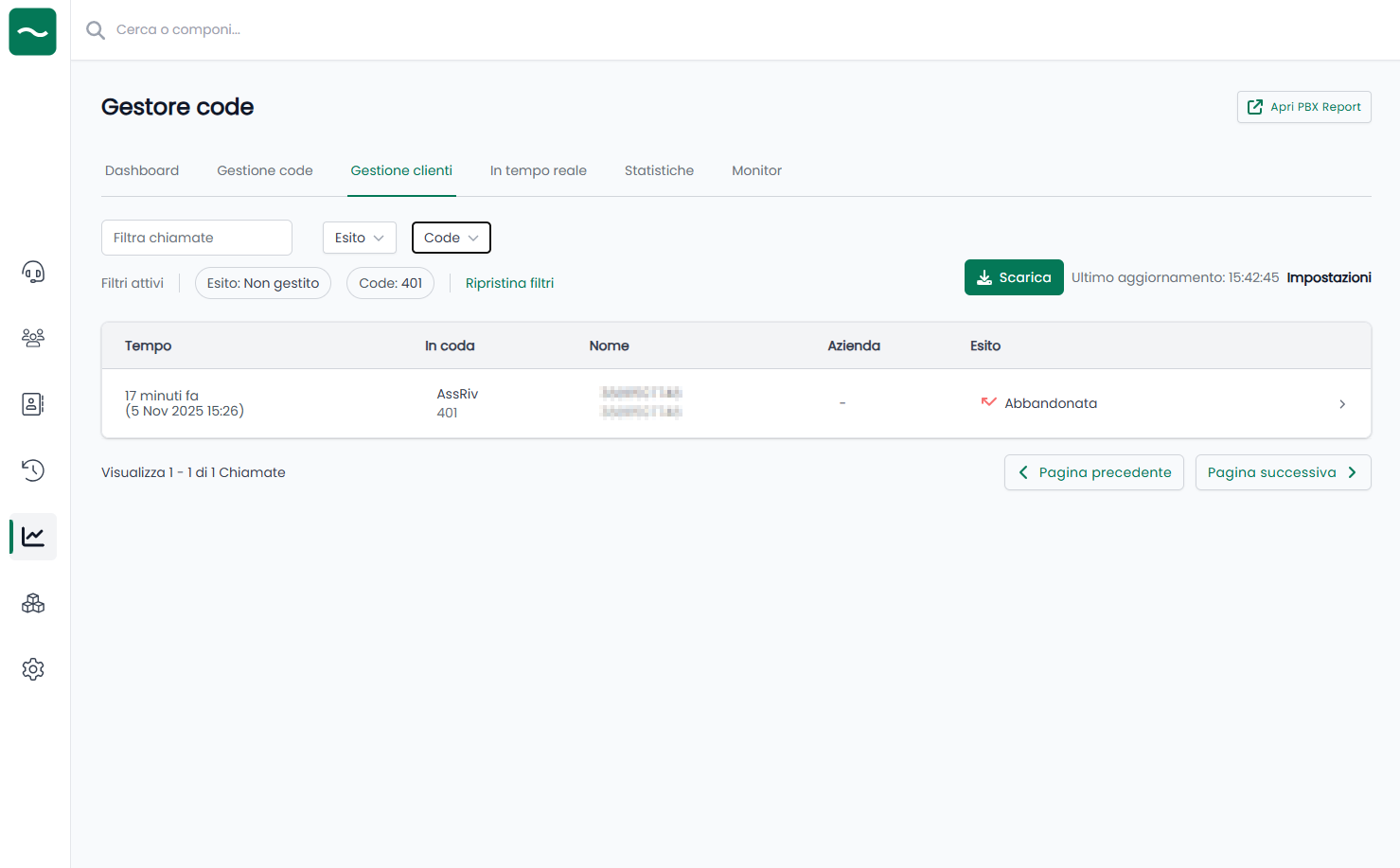Screen dimensions: 1400x868
Task: Click the Ripristina filtri link
Action: coord(509,283)
